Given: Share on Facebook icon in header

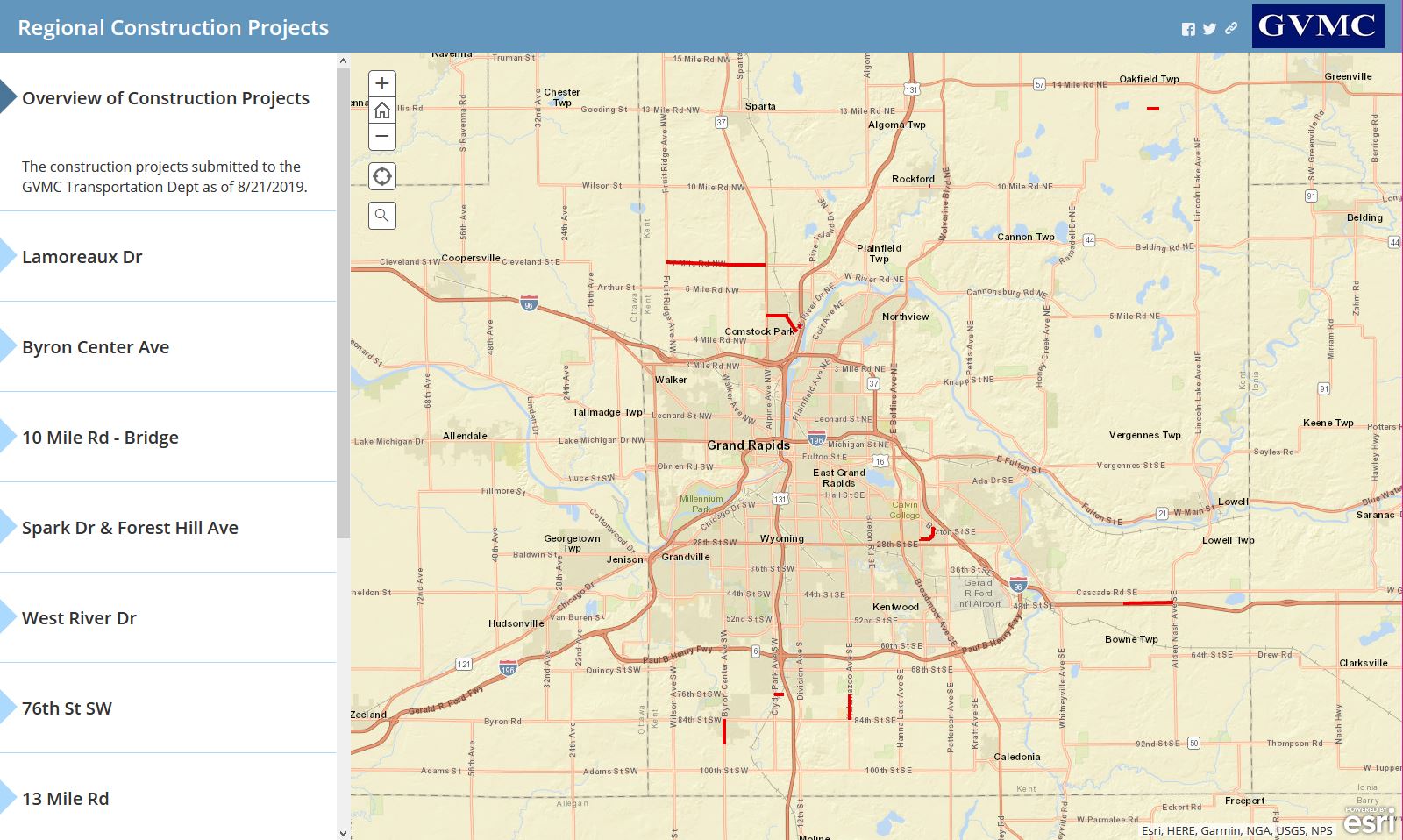Looking at the screenshot, I should [1188, 29].
